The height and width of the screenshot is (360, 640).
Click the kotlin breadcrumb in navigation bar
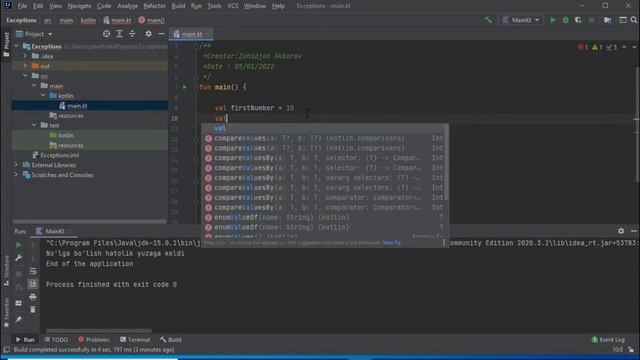pyautogui.click(x=88, y=20)
